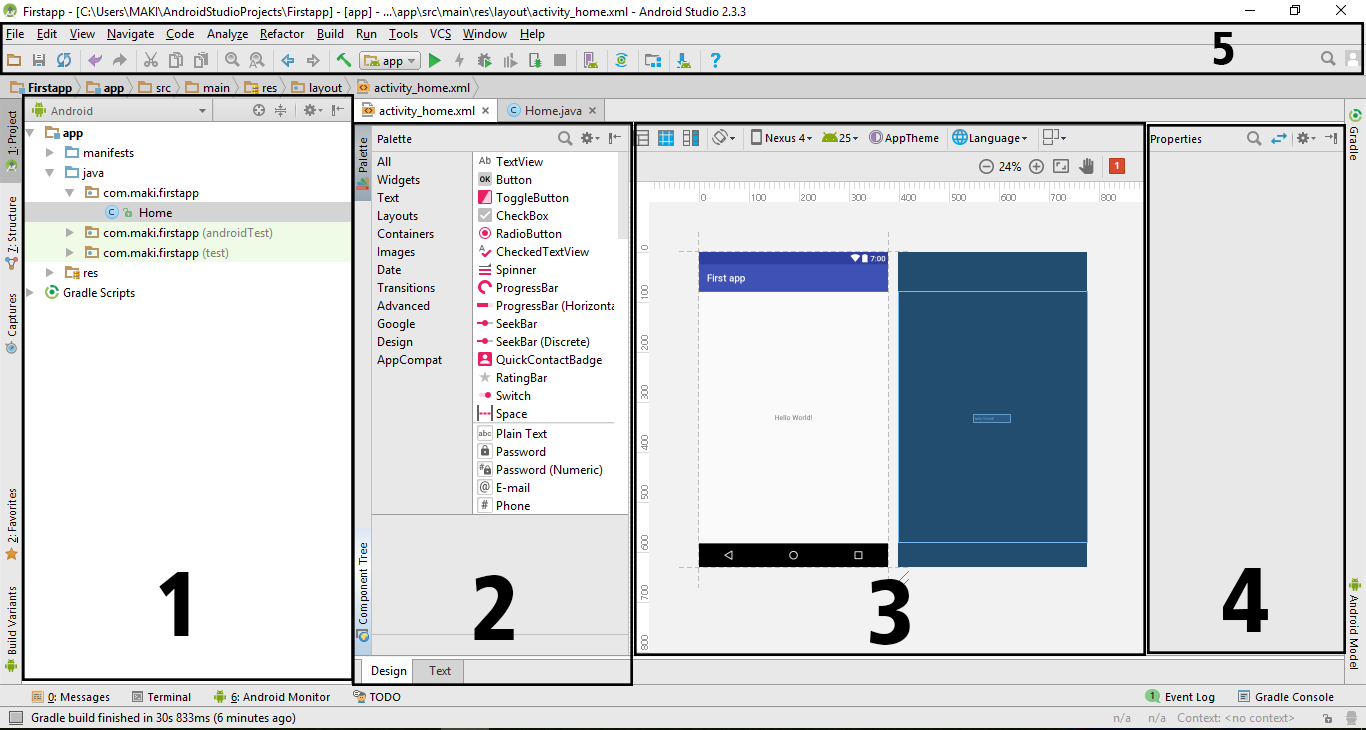Viewport: 1366px width, 730px height.
Task: Click the Find magnifier toolbar icon
Action: (x=232, y=60)
